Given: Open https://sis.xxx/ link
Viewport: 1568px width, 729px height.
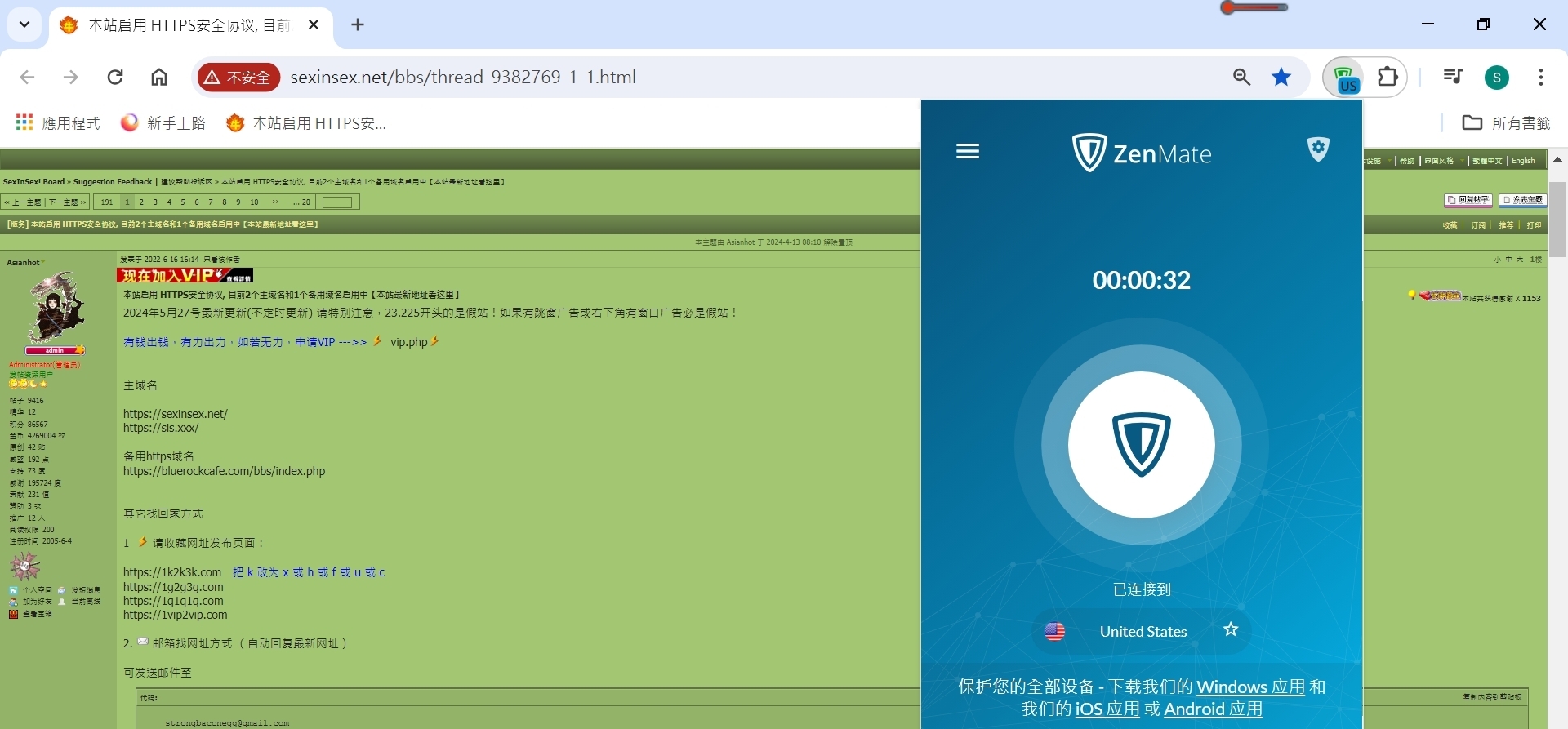Looking at the screenshot, I should coord(161,428).
